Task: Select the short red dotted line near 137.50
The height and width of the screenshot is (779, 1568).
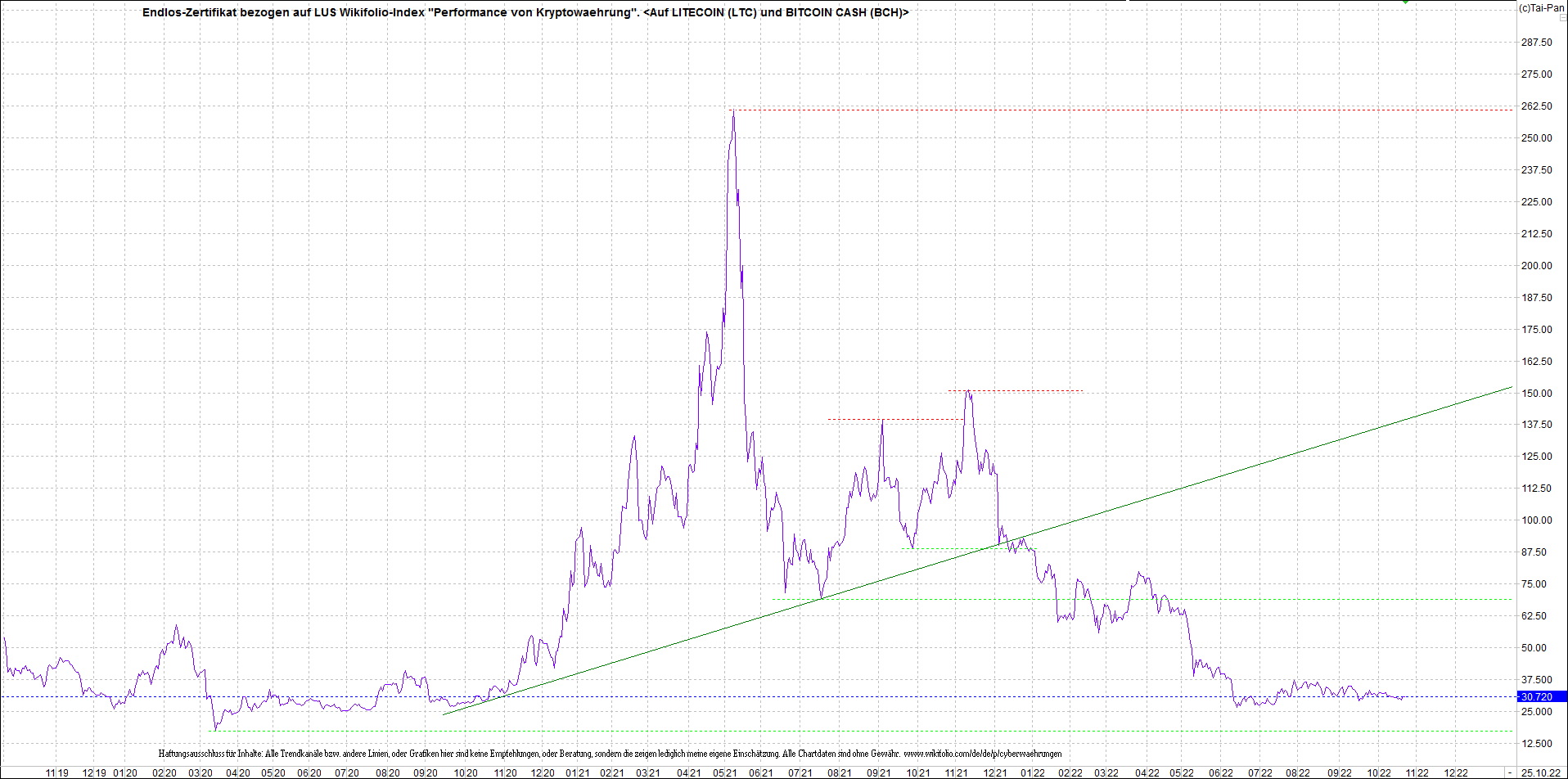Action: point(895,420)
